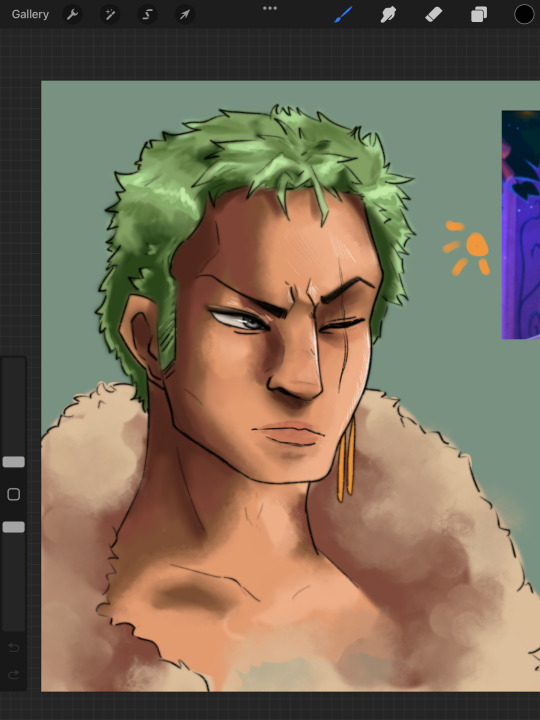The width and height of the screenshot is (540, 720).
Task: Open the active color picker
Action: (524, 14)
